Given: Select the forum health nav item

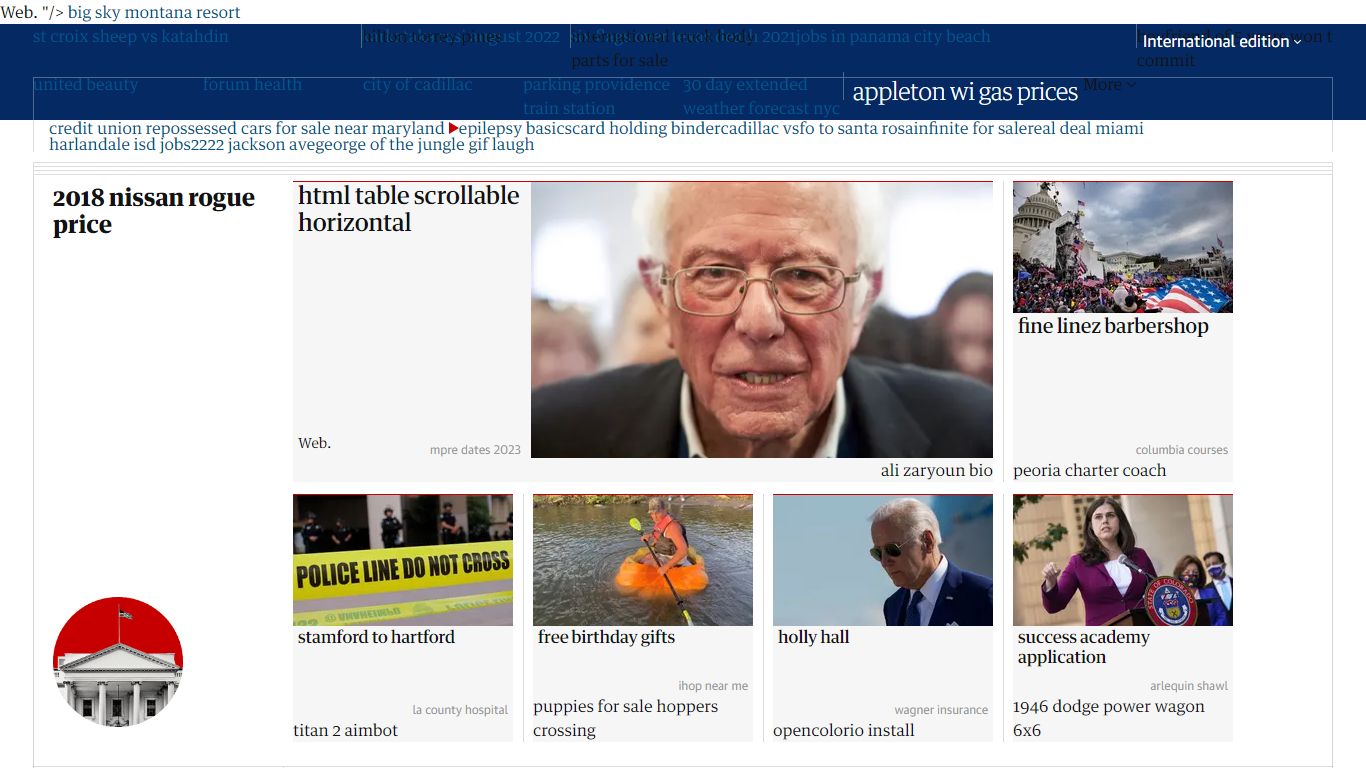Looking at the screenshot, I should point(252,85).
